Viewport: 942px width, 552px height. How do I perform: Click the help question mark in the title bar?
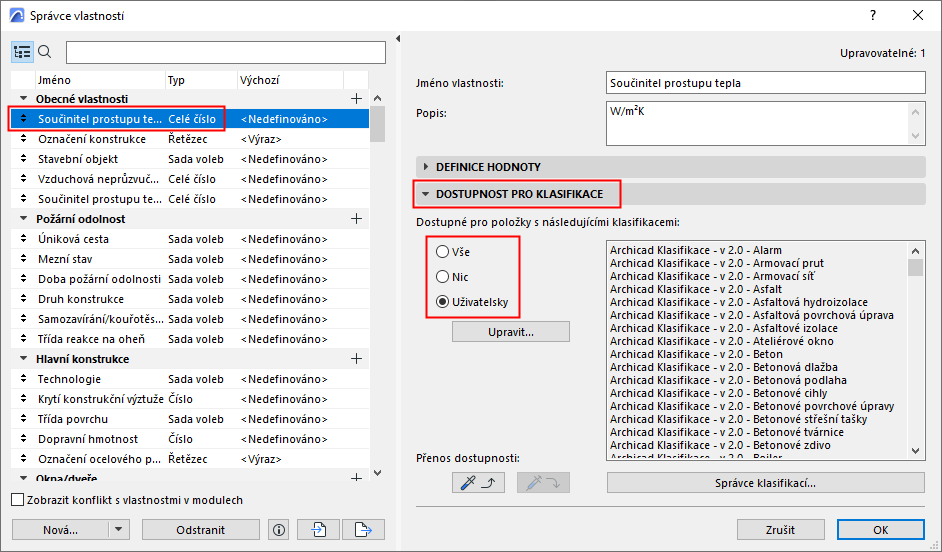click(x=873, y=16)
